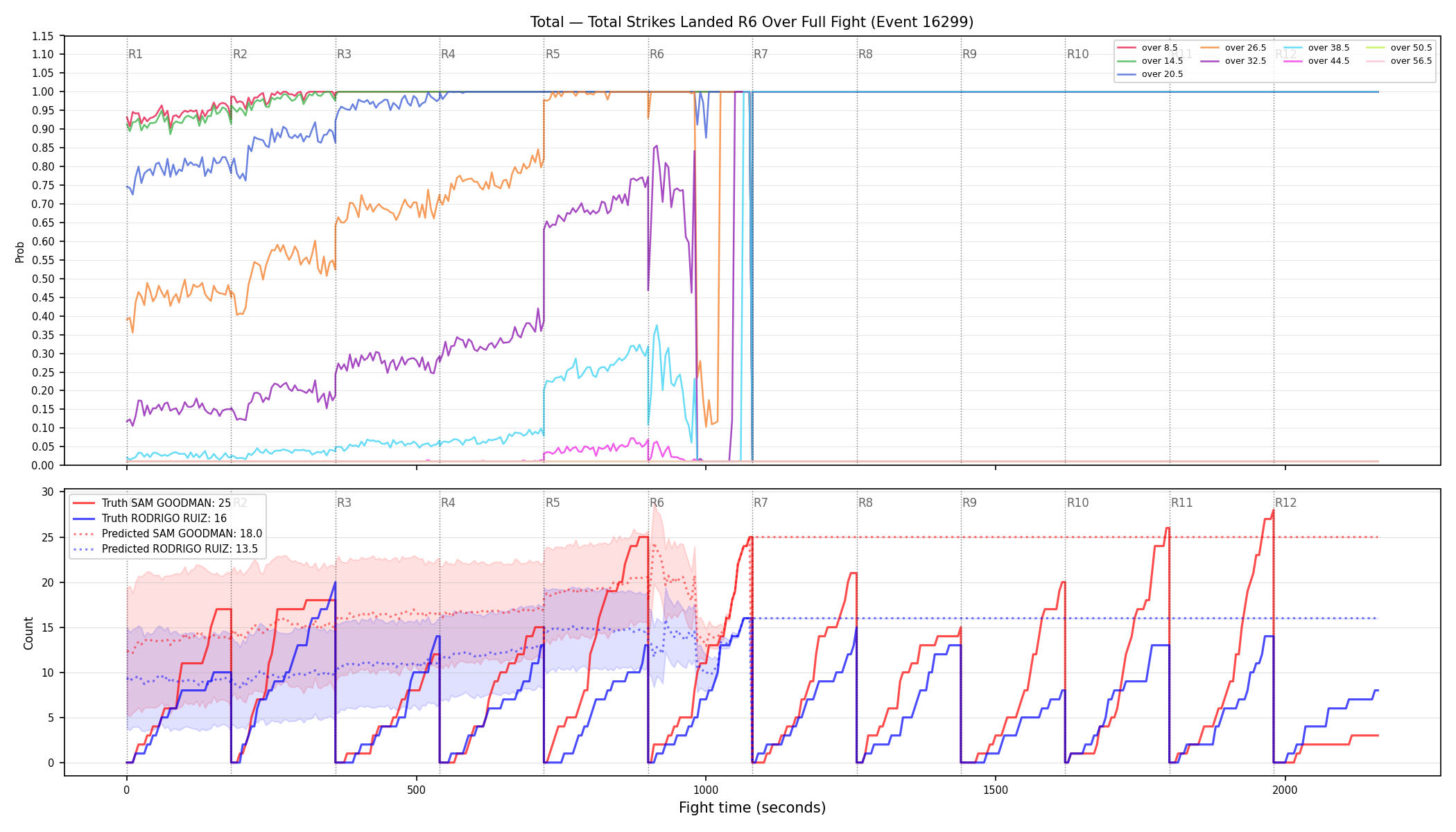Click the R10 round marker in count chart
The height and width of the screenshot is (832, 1456).
pos(1078,503)
